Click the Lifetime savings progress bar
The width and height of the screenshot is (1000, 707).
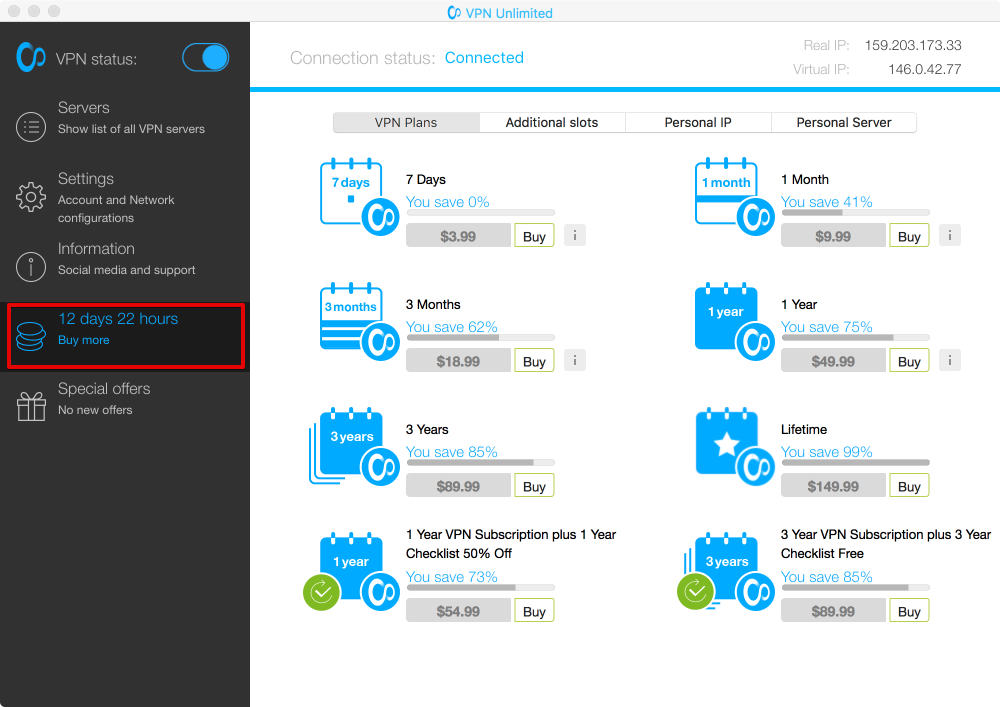click(x=855, y=462)
